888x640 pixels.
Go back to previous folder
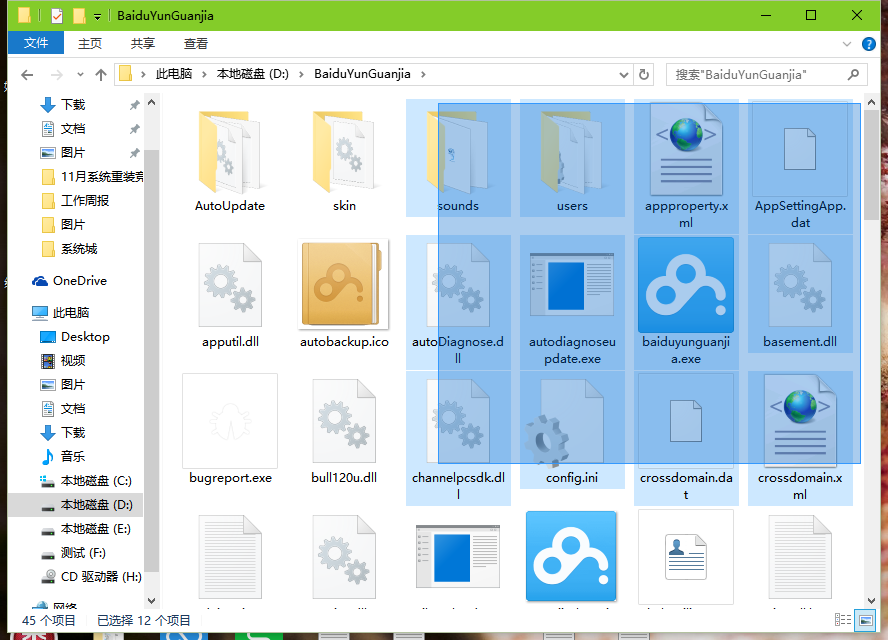pos(27,74)
